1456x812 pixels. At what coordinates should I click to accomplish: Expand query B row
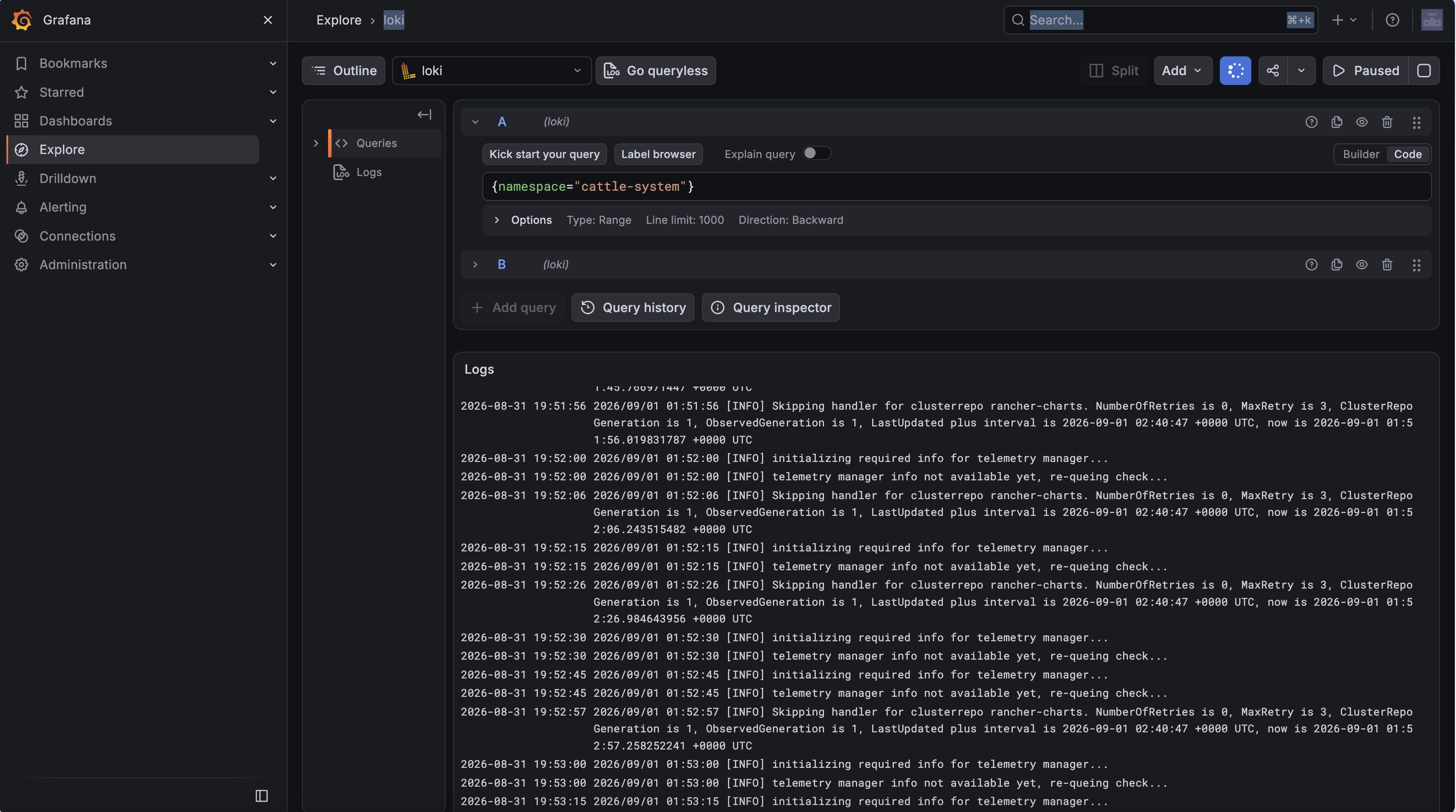coord(476,264)
